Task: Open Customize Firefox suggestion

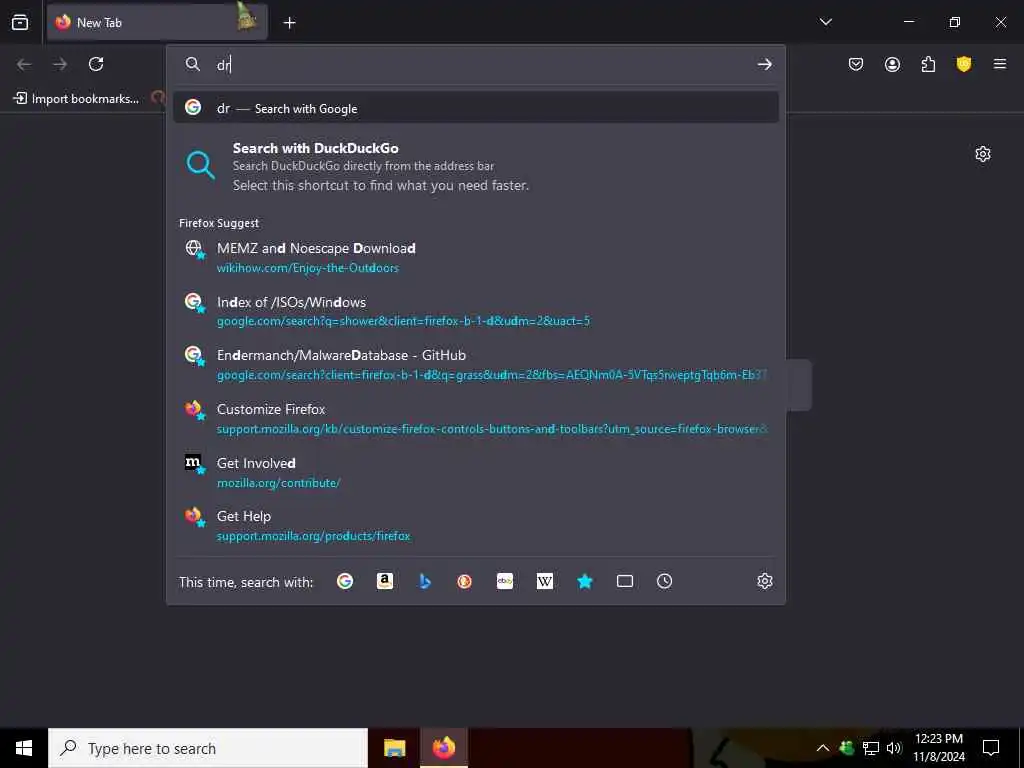Action: click(x=476, y=418)
